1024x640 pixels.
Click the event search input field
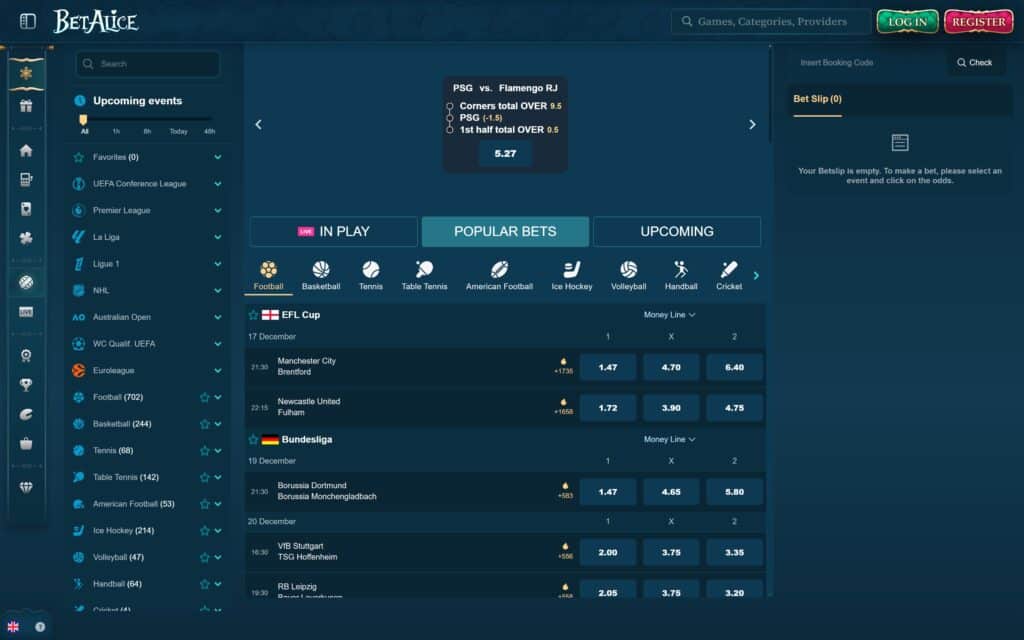(147, 63)
